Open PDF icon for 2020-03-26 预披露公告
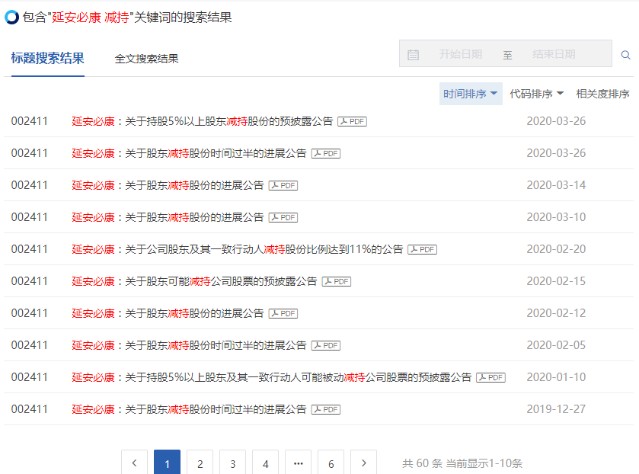 [x=352, y=121]
